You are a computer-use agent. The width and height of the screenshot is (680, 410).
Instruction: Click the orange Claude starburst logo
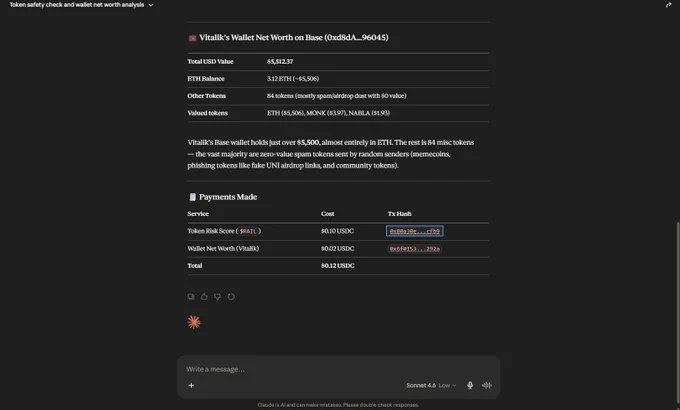(194, 322)
